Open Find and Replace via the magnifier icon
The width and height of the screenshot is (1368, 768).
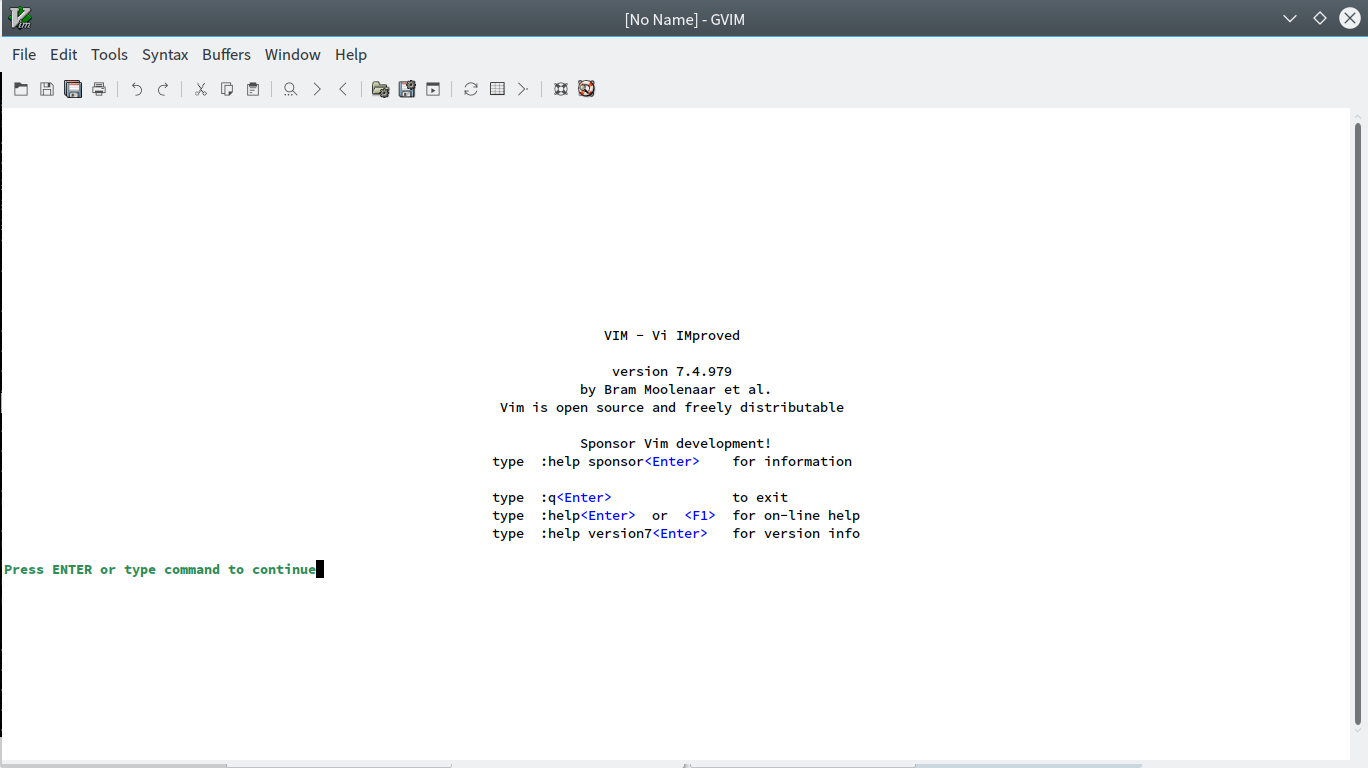coord(291,89)
